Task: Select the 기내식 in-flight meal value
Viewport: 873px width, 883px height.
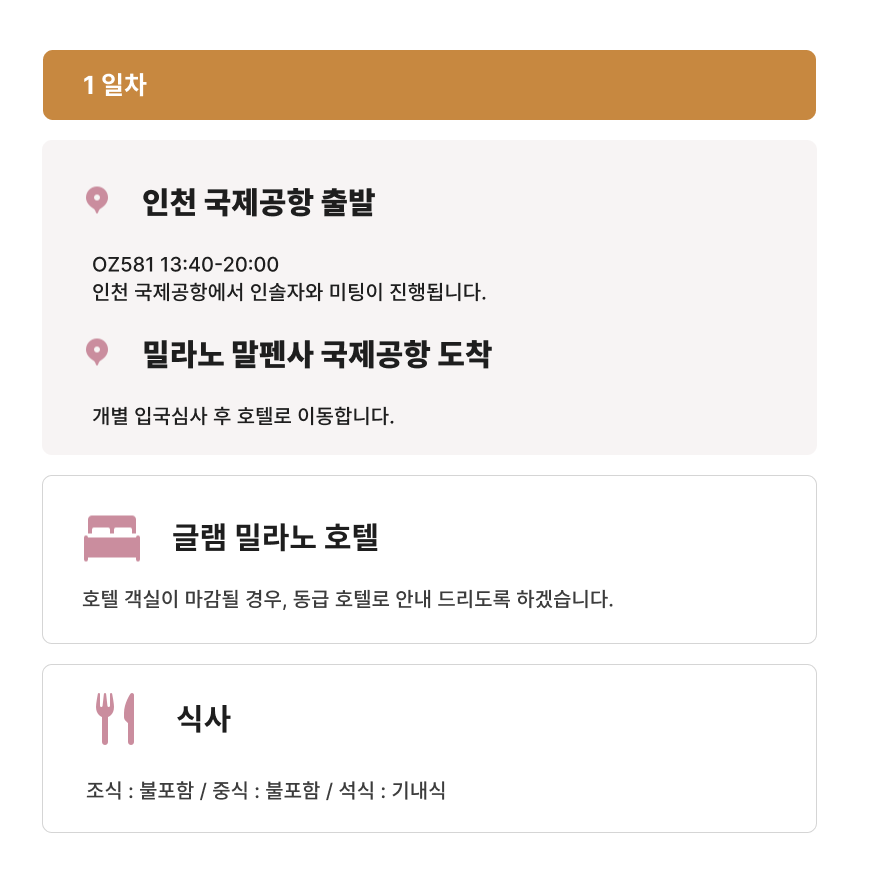Action: point(418,791)
